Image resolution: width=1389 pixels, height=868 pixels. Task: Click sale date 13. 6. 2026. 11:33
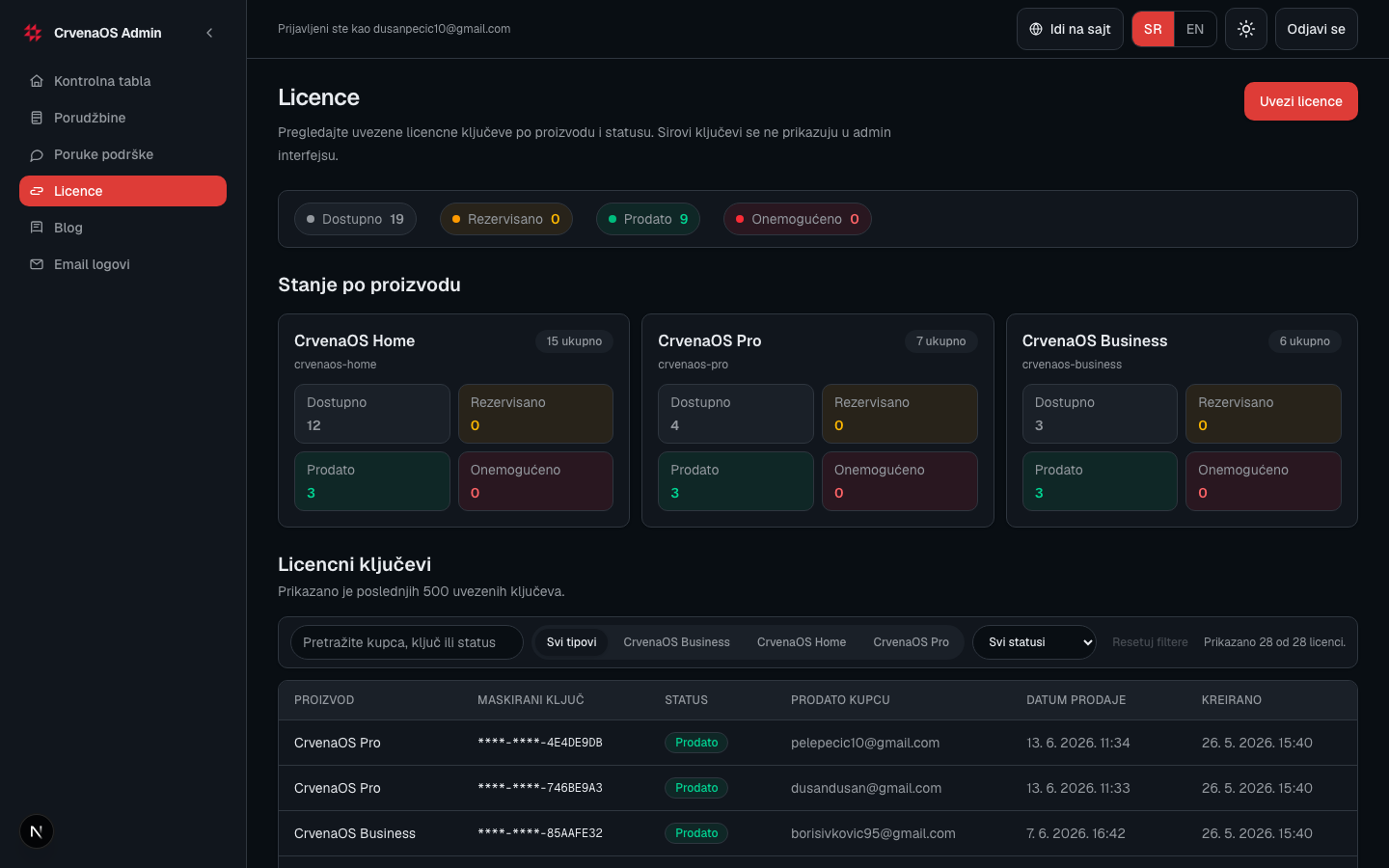(x=1078, y=788)
